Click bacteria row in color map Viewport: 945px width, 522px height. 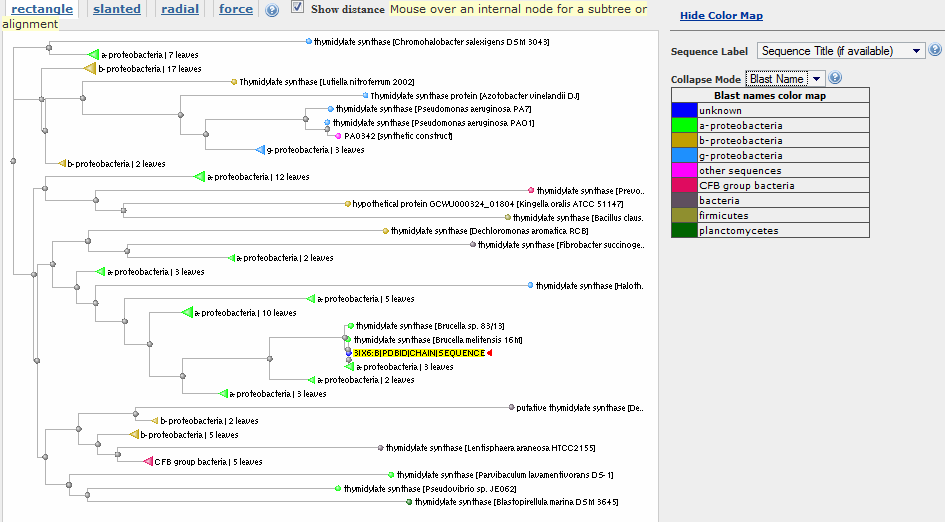(770, 200)
